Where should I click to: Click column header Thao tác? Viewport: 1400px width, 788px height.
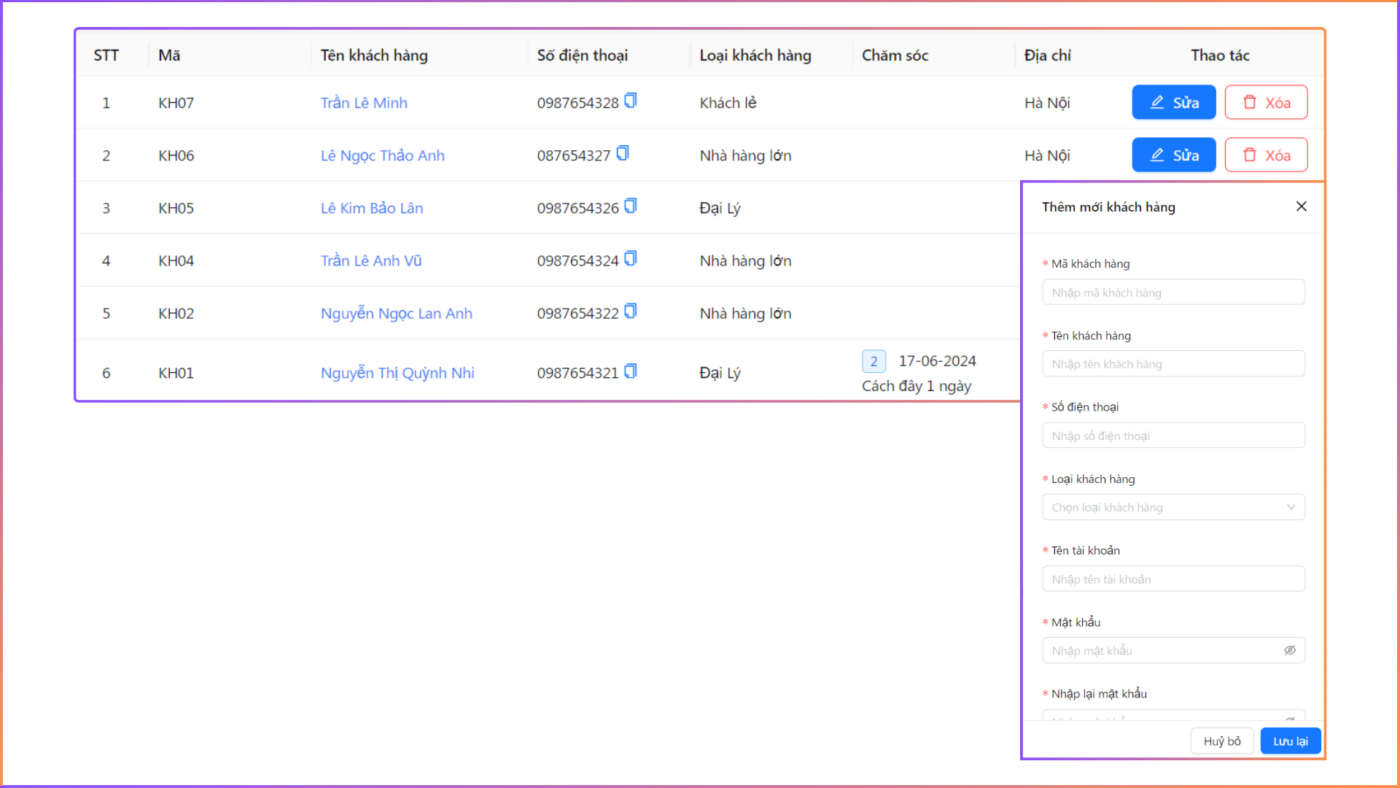click(1220, 55)
